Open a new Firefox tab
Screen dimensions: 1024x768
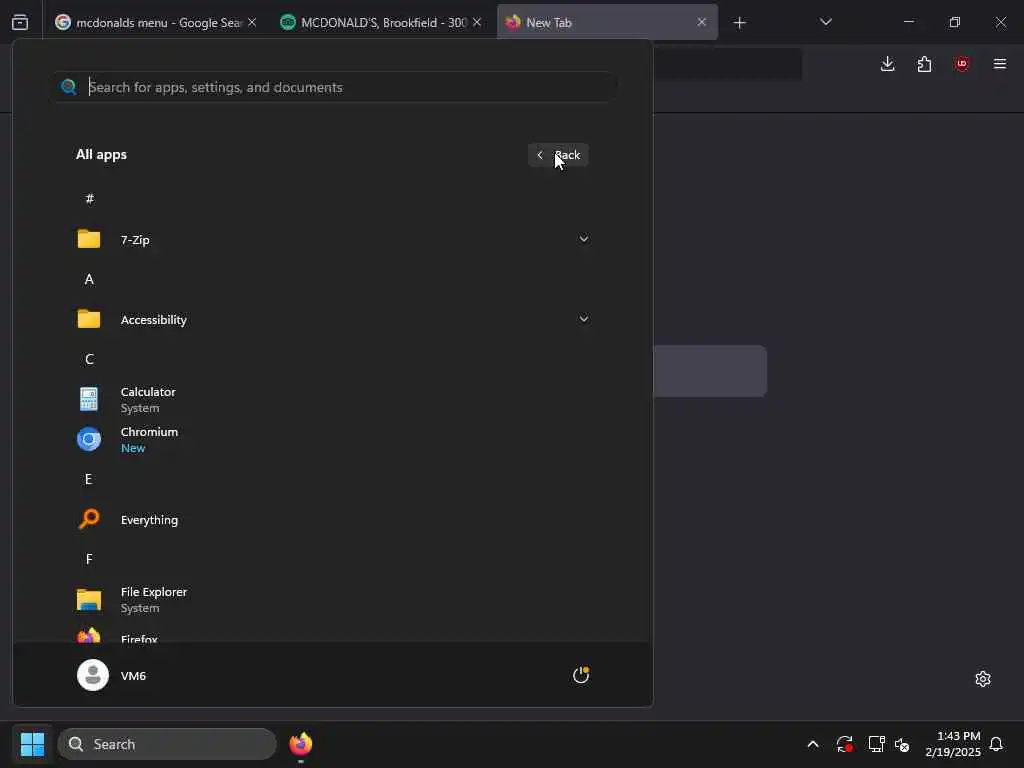point(739,23)
